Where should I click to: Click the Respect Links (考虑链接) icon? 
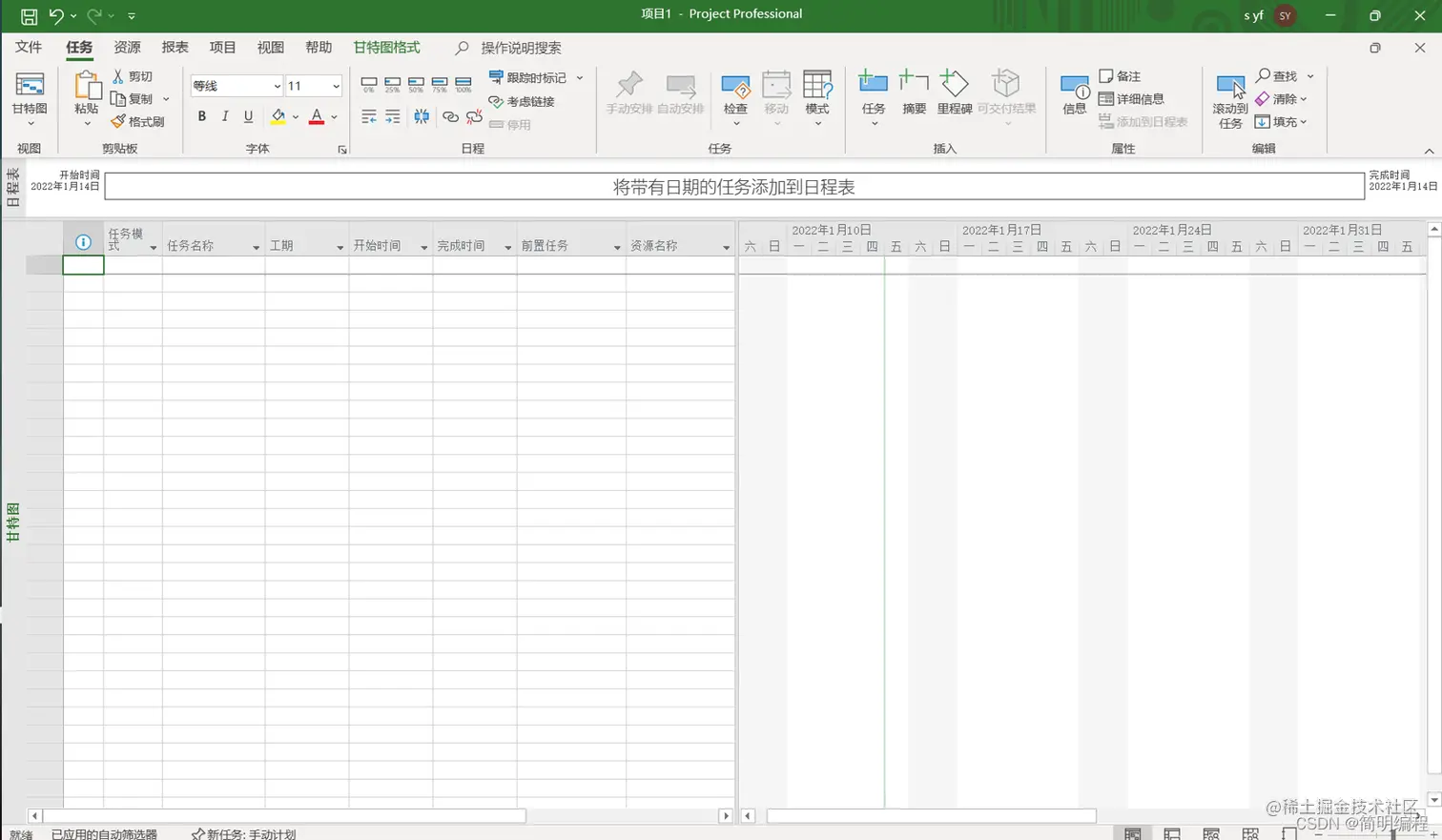pos(496,101)
